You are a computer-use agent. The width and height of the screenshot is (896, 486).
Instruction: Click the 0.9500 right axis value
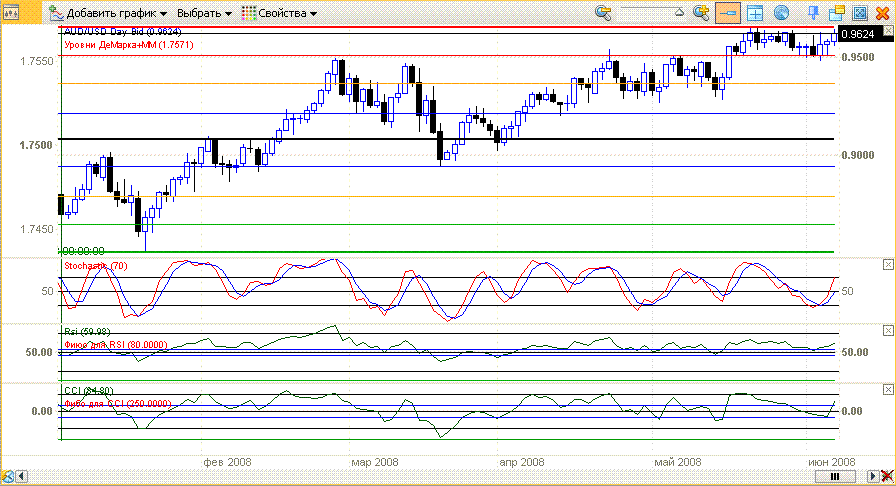click(x=858, y=57)
